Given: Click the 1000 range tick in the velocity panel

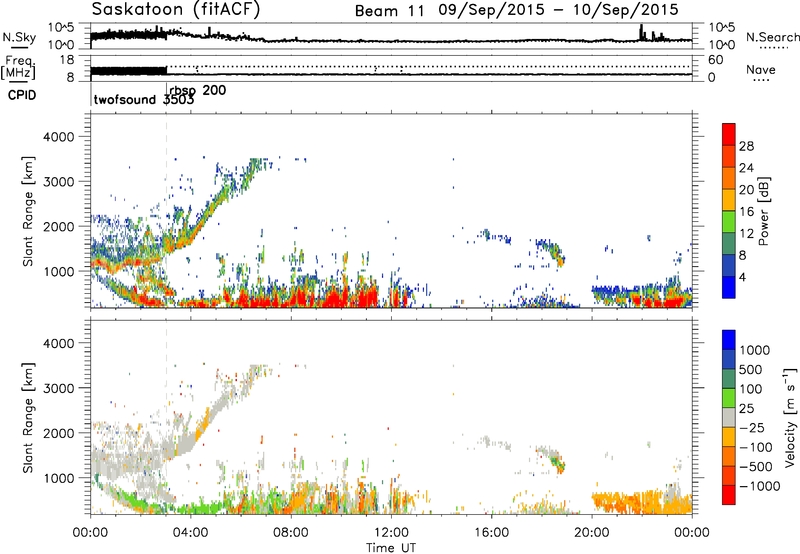Looking at the screenshot, I should 58,478.
